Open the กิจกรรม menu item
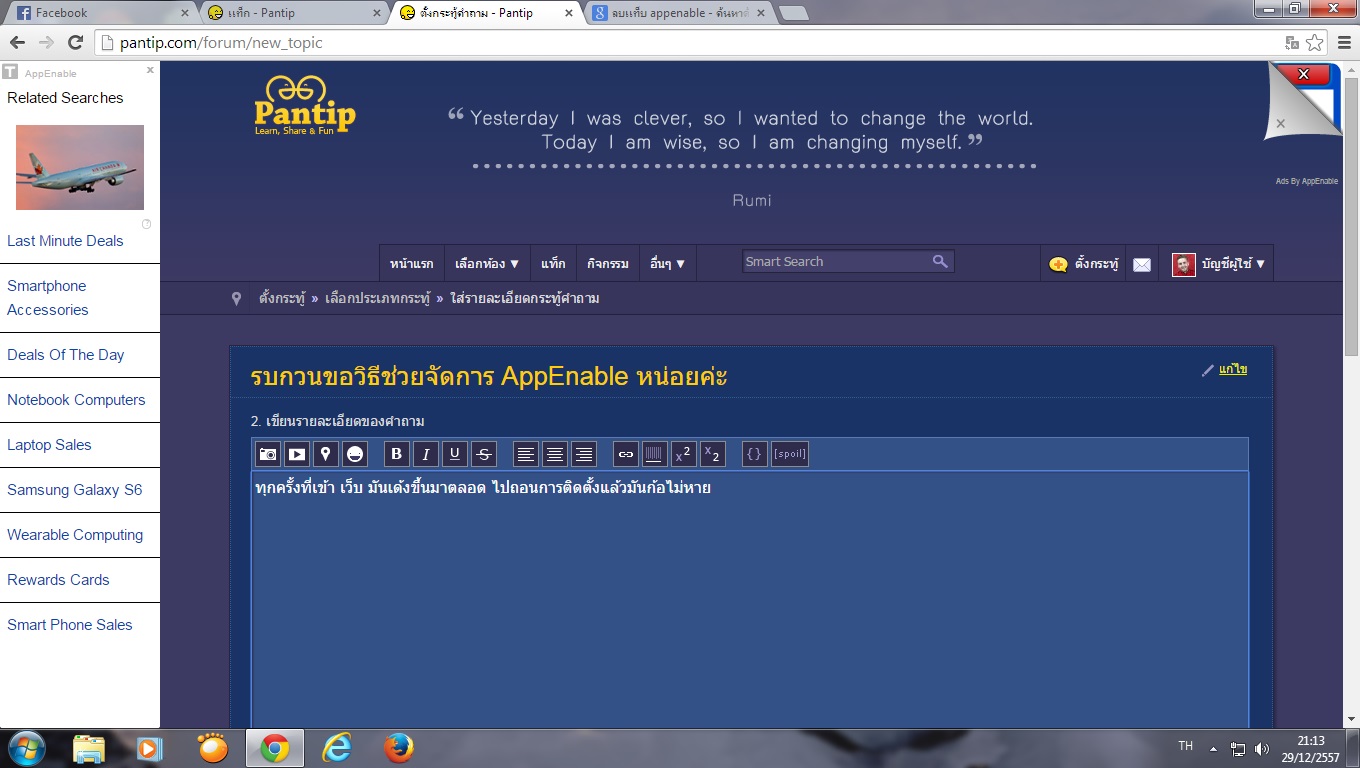 click(608, 264)
